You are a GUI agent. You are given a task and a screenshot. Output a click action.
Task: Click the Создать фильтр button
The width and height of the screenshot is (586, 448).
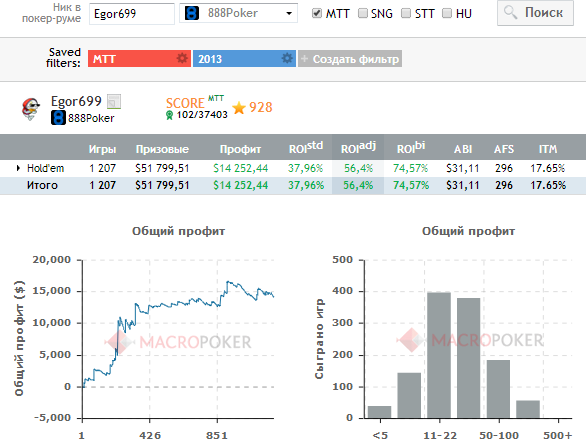pyautogui.click(x=350, y=59)
